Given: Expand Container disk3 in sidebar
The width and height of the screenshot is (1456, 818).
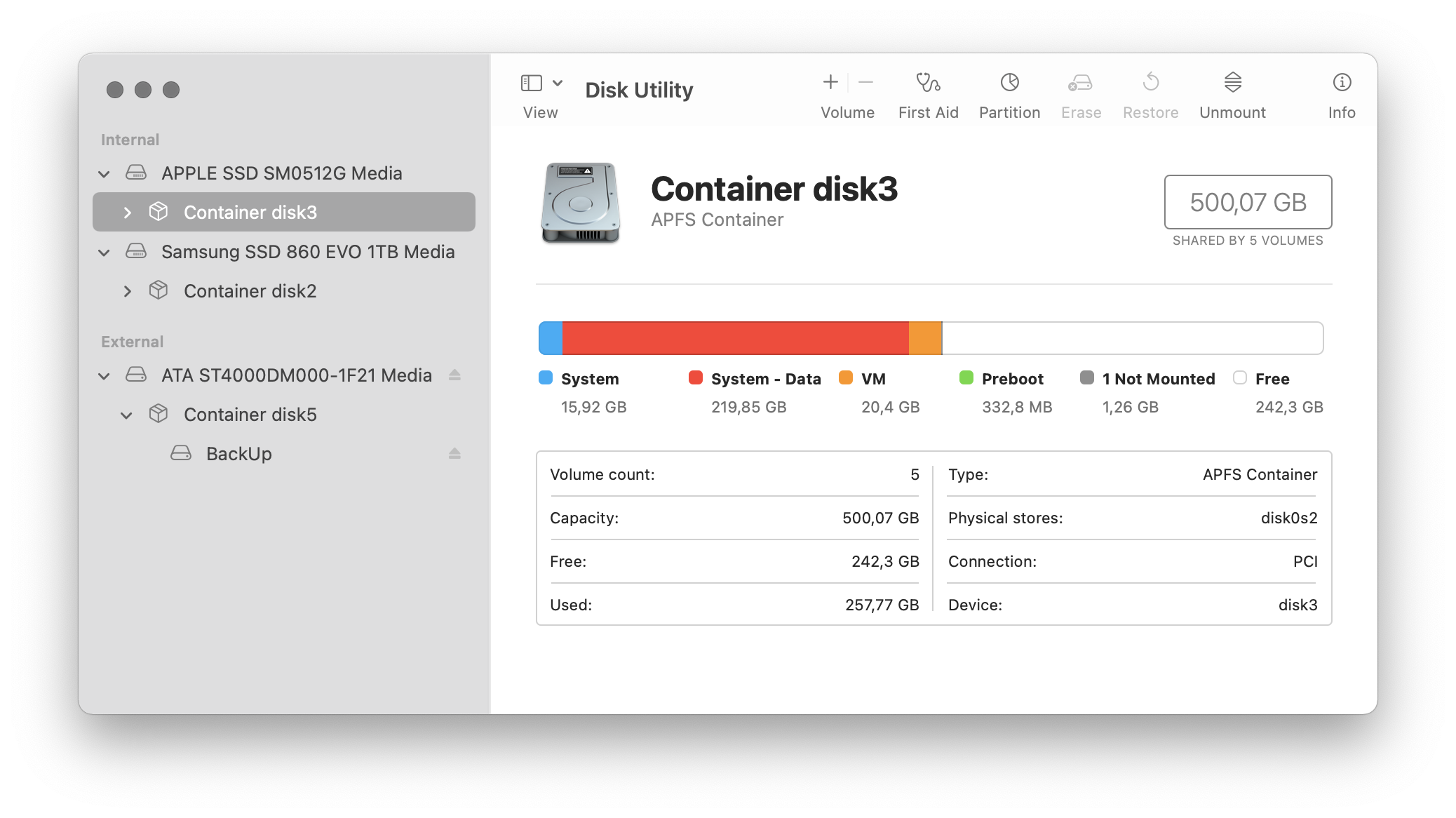Looking at the screenshot, I should (127, 213).
